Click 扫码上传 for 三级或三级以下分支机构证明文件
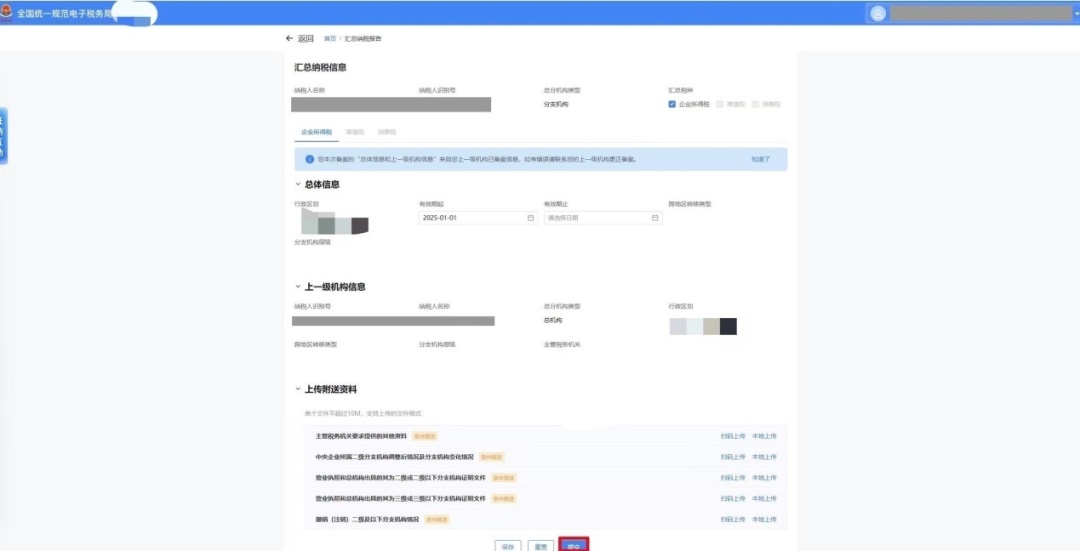This screenshot has width=1080, height=551. point(733,498)
